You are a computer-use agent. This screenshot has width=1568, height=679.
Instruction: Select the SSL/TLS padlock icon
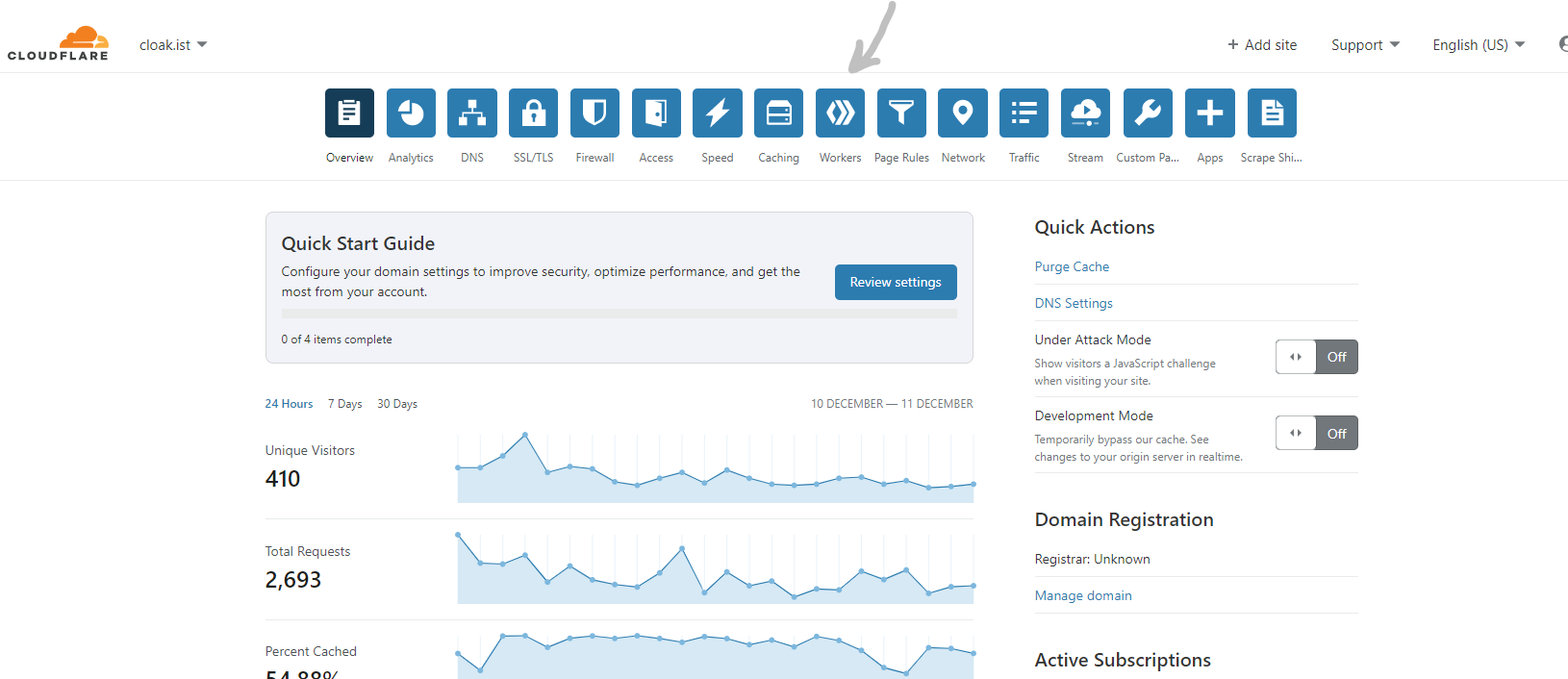(533, 113)
